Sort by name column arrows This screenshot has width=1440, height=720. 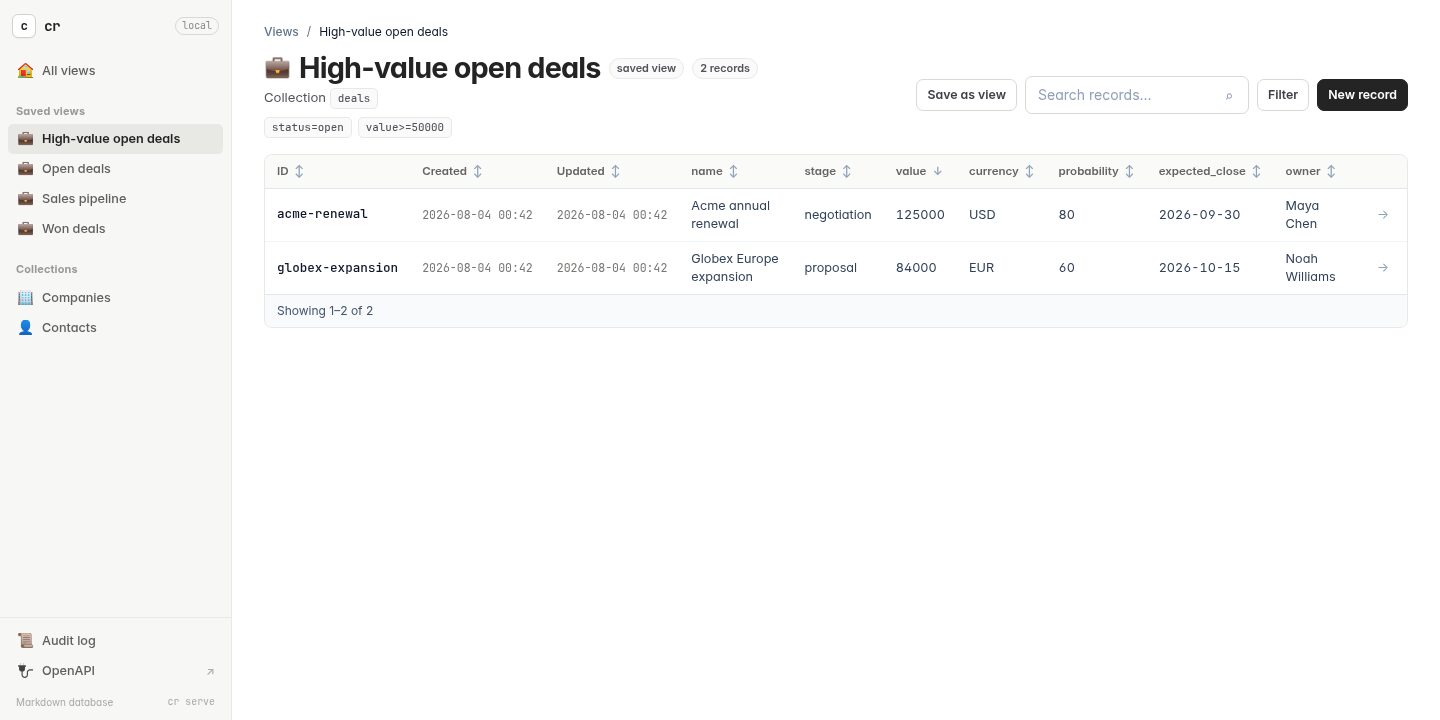click(733, 172)
